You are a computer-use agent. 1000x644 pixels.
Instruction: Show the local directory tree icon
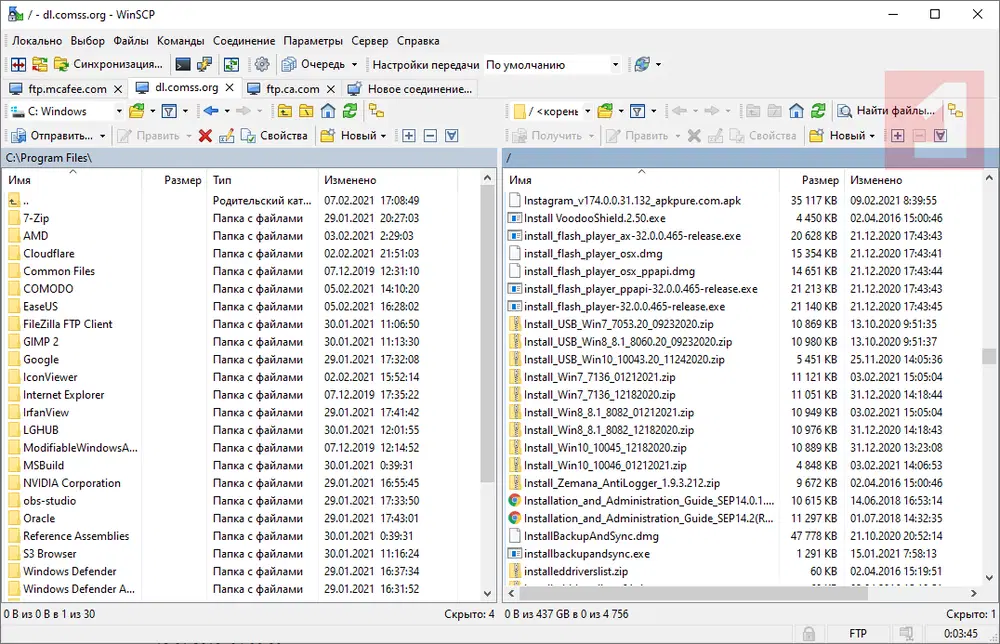point(376,111)
